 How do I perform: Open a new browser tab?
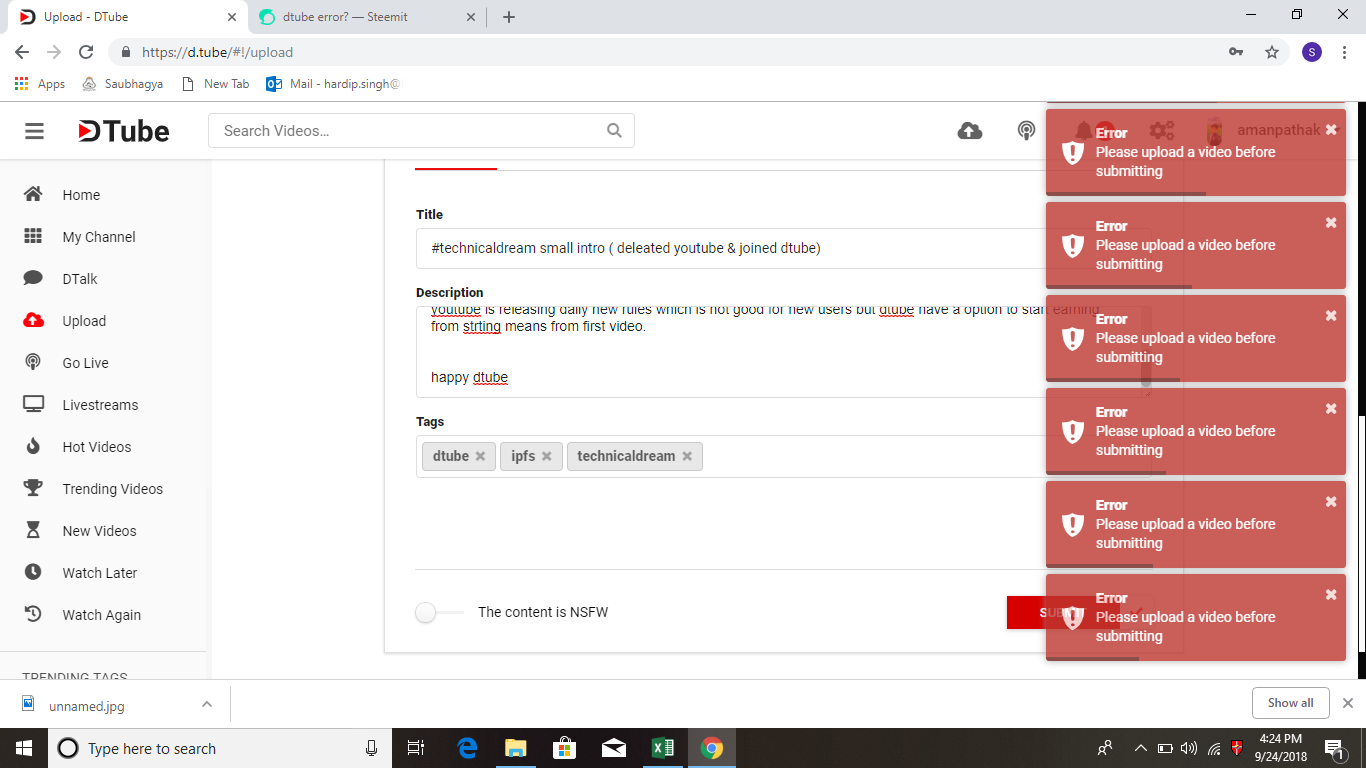(x=510, y=16)
